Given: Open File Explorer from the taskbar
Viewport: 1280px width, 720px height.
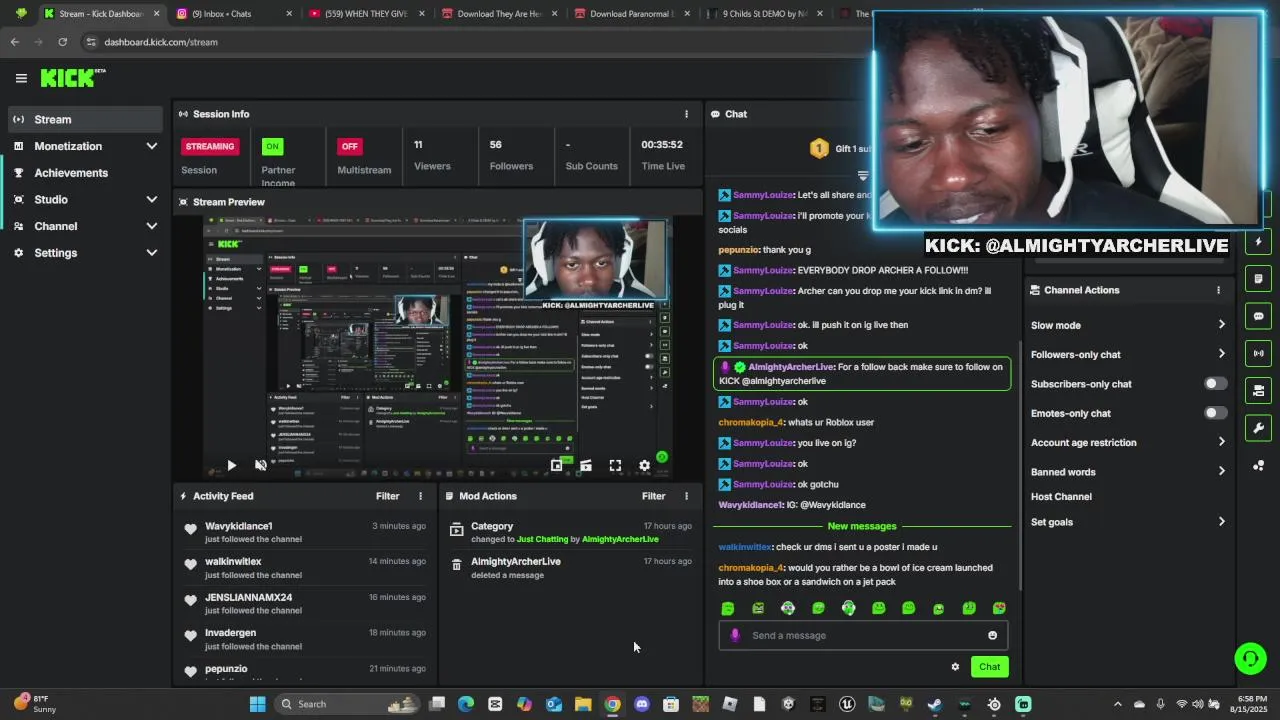Looking at the screenshot, I should point(583,704).
